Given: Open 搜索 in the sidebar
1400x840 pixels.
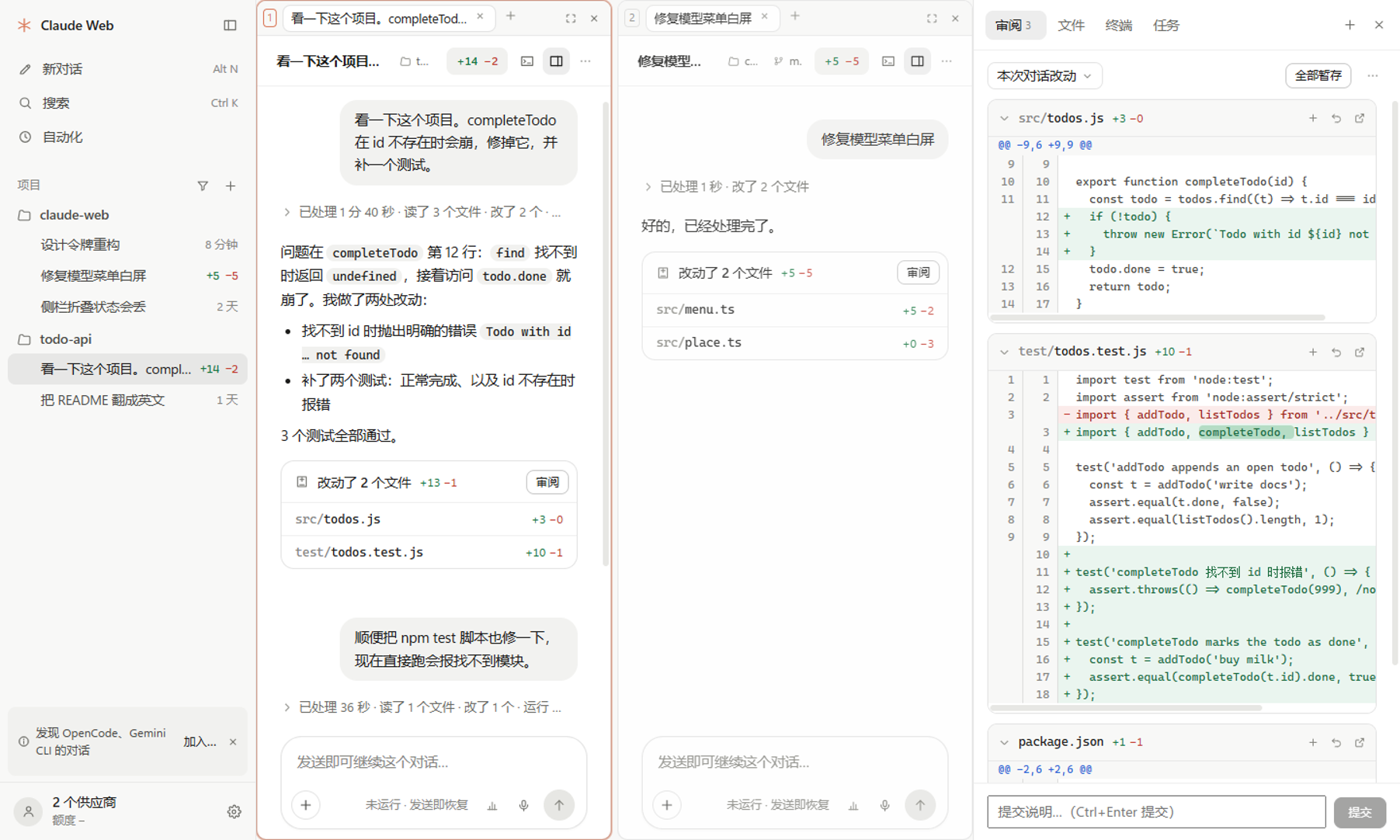Looking at the screenshot, I should [x=128, y=102].
